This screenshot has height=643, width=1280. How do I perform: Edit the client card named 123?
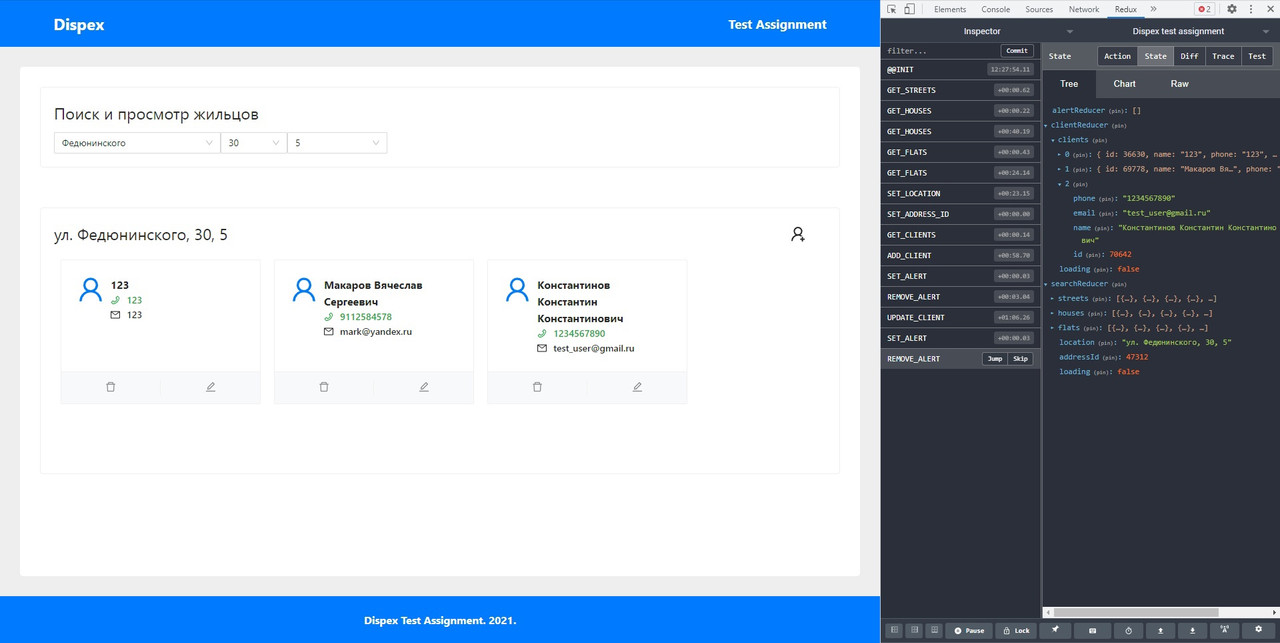point(211,387)
